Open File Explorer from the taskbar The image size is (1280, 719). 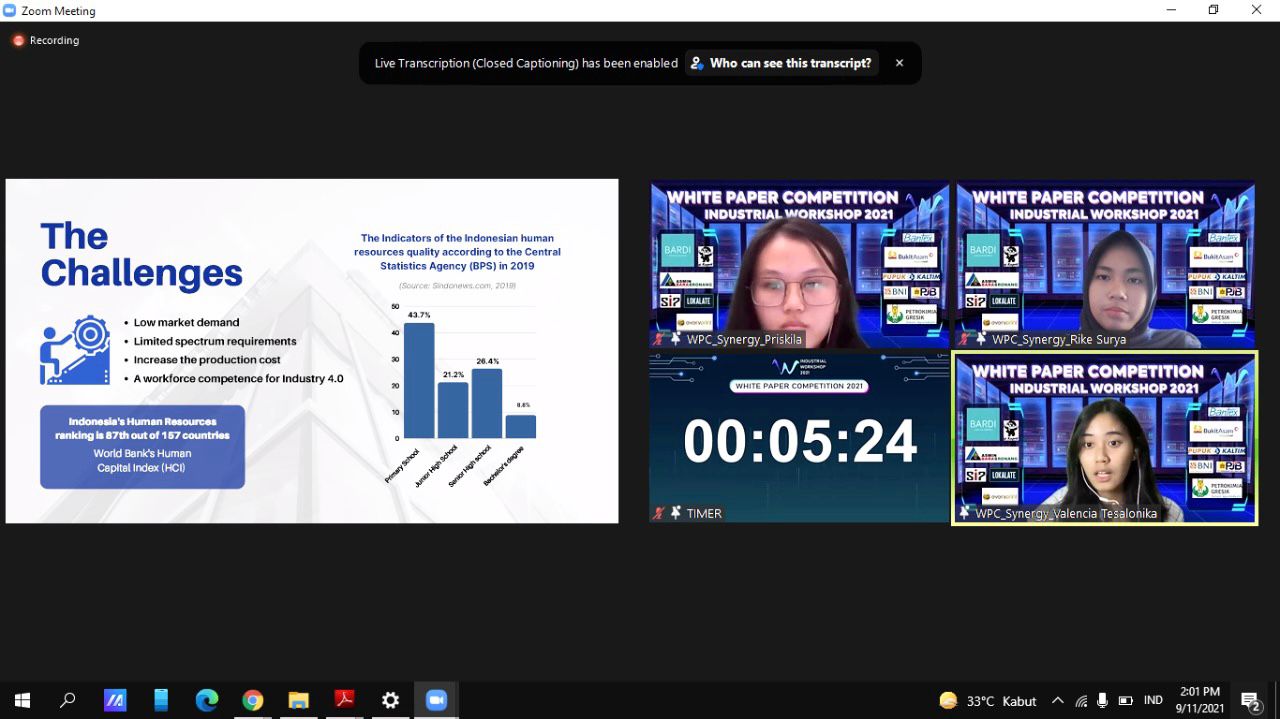point(298,700)
